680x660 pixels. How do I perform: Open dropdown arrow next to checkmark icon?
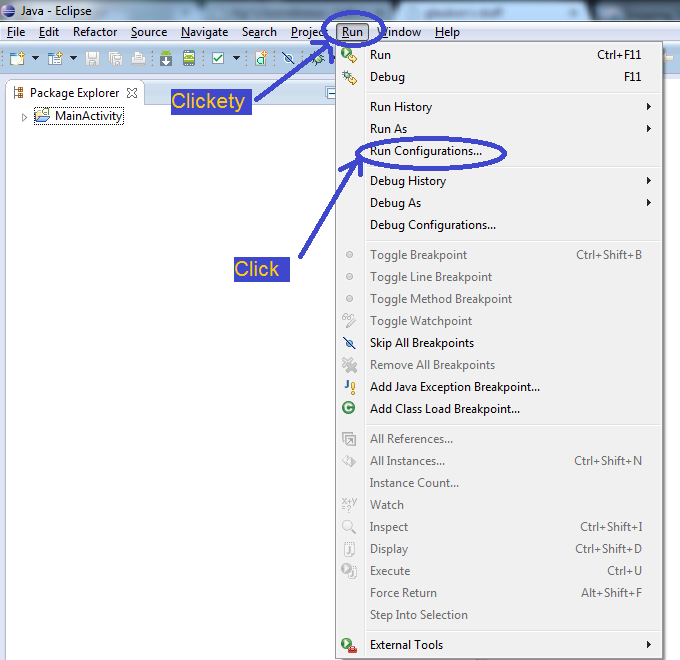[x=236, y=58]
